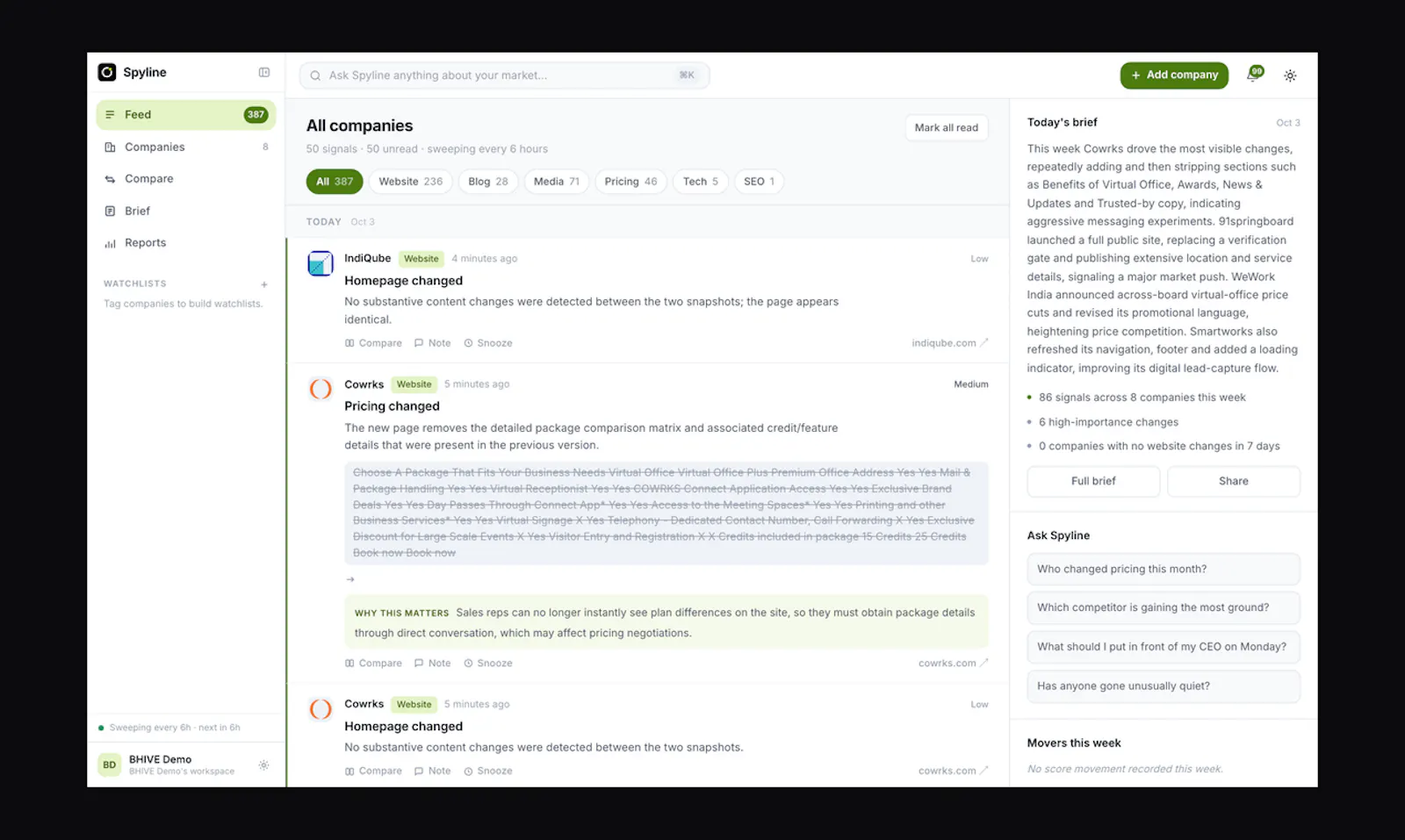Add Note to Cowrks Pricing changed signal

click(x=432, y=664)
